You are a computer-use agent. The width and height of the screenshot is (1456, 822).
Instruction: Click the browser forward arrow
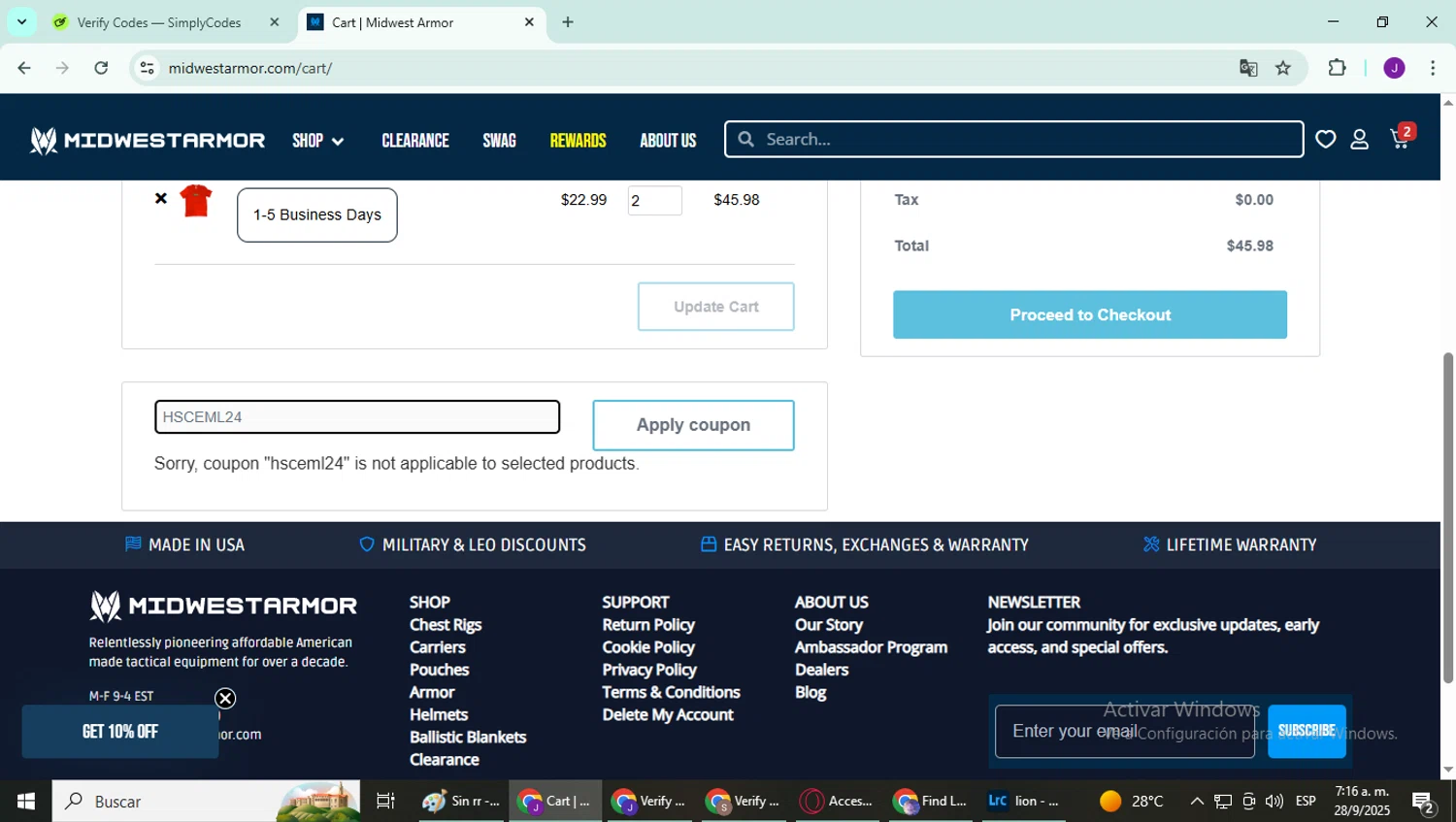pyautogui.click(x=62, y=68)
